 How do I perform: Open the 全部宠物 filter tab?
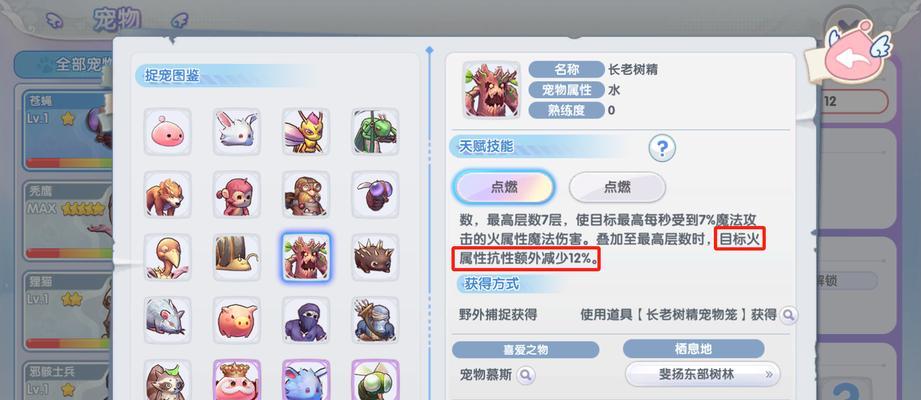click(x=65, y=65)
